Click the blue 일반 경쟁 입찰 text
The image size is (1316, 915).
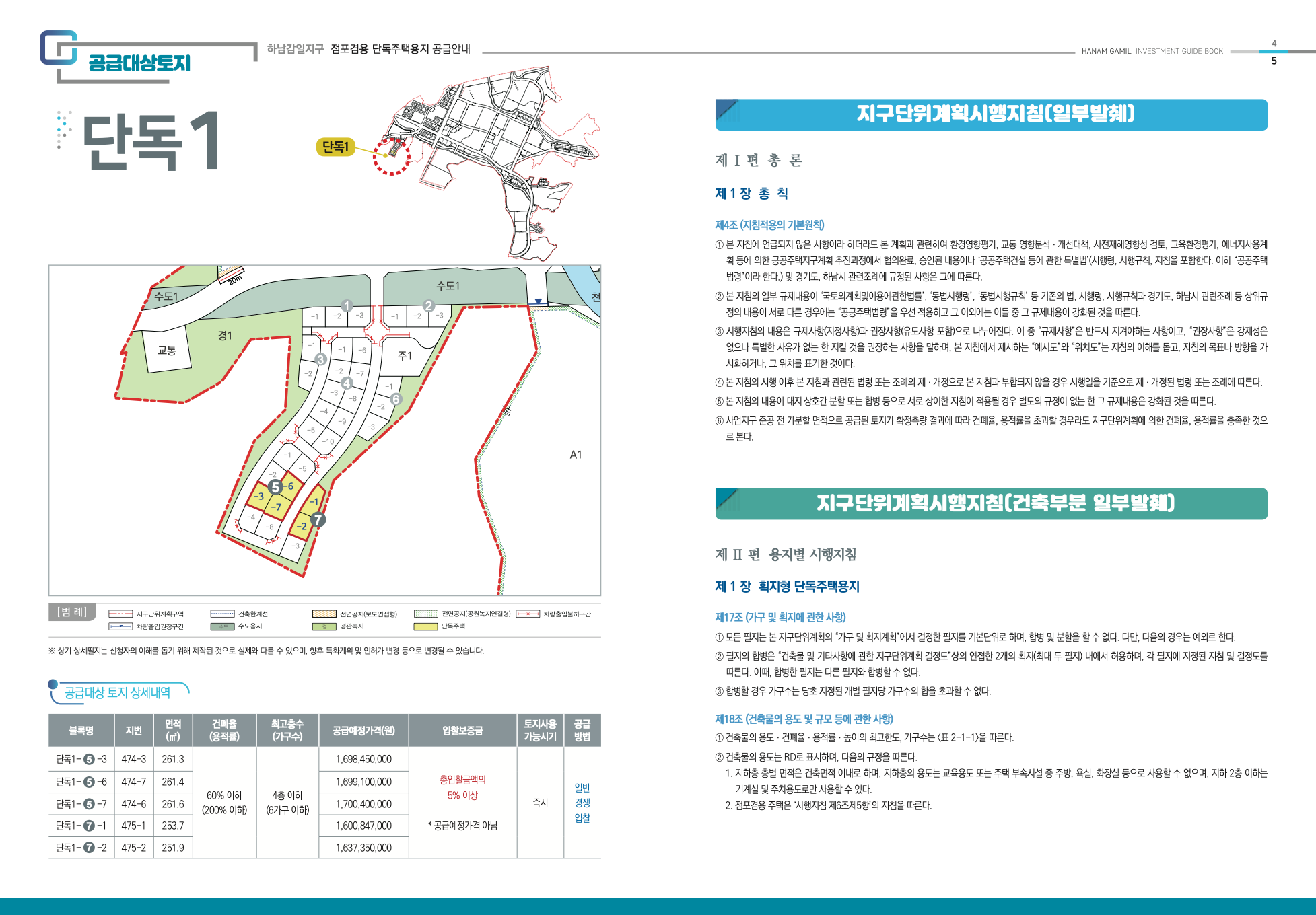click(582, 803)
